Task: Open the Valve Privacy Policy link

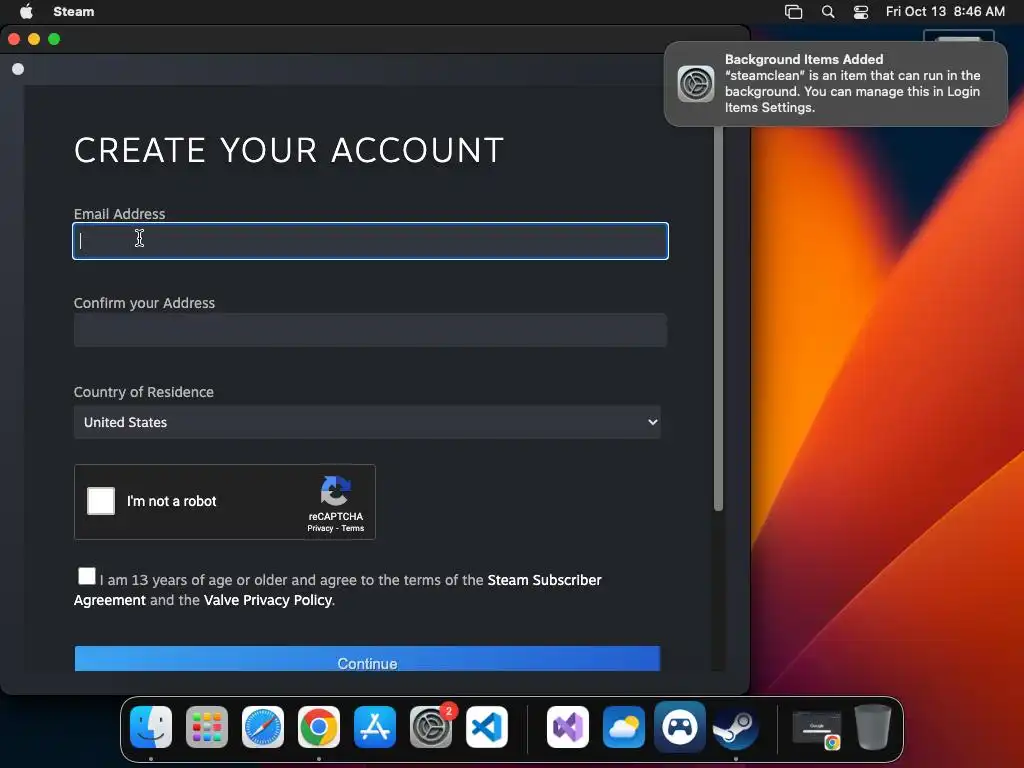Action: 268,600
